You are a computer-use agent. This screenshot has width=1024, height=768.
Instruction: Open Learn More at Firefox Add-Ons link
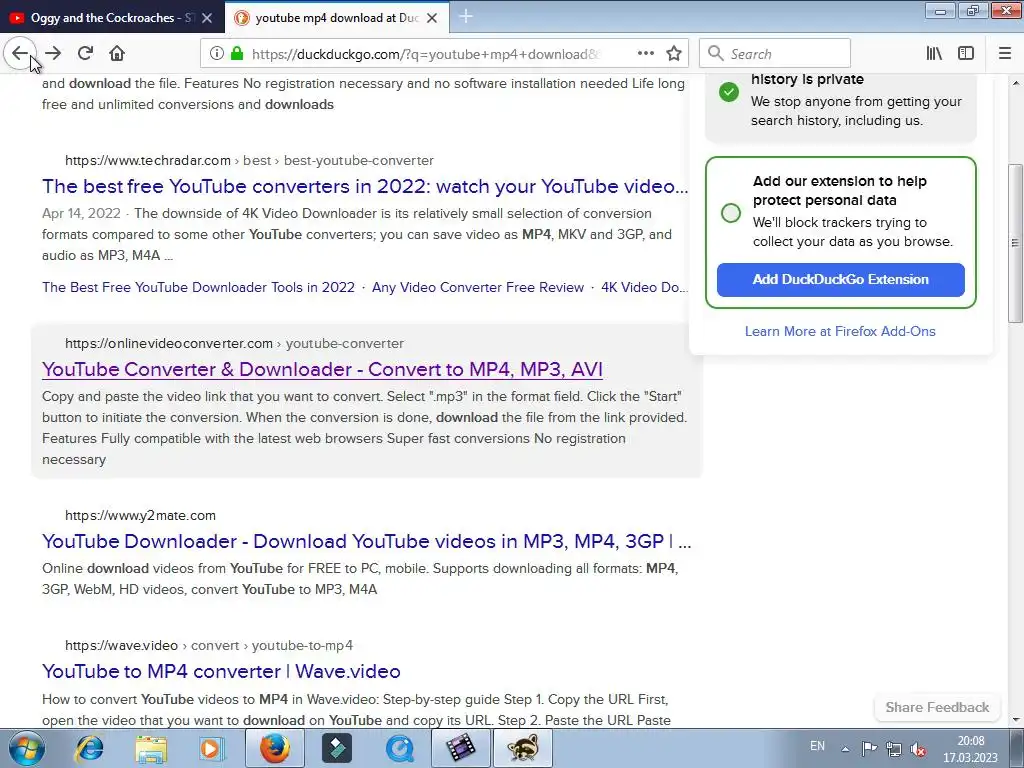[840, 331]
